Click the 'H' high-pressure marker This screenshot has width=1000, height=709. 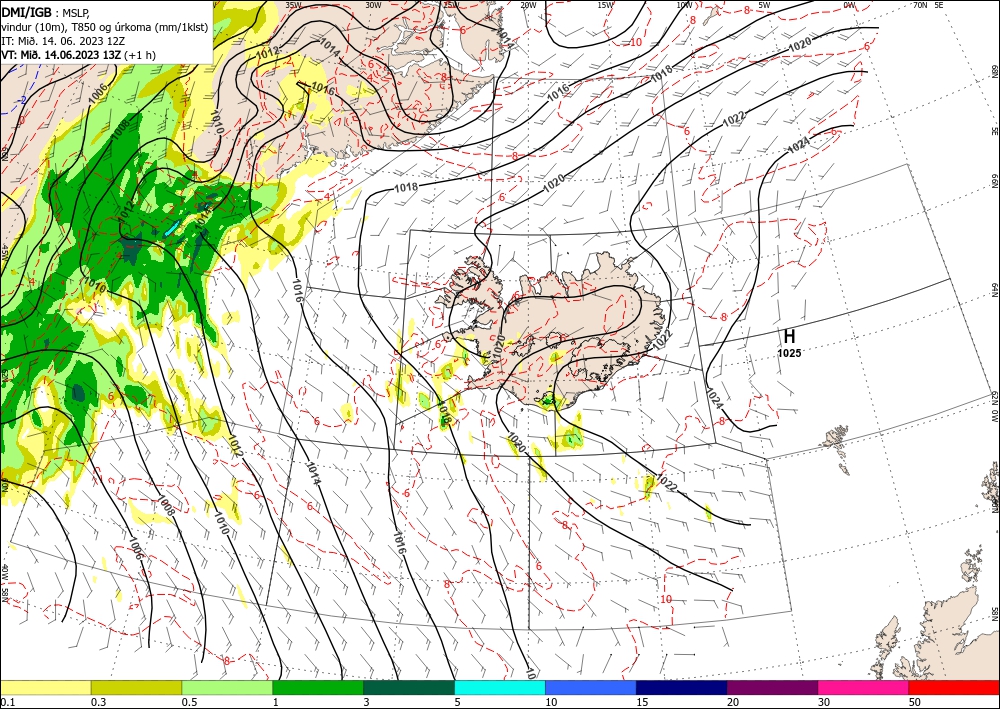[789, 336]
